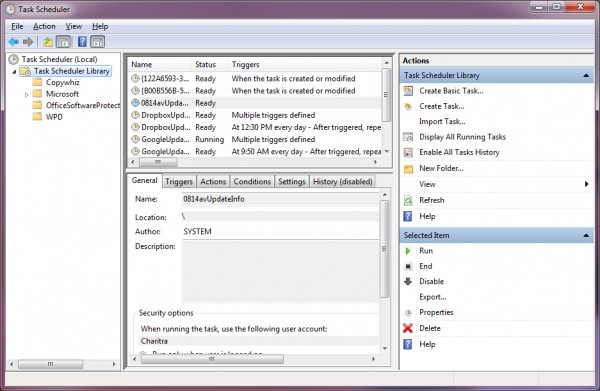Select the running GoogleUpda task row
The height and width of the screenshot is (391, 600).
click(255, 139)
